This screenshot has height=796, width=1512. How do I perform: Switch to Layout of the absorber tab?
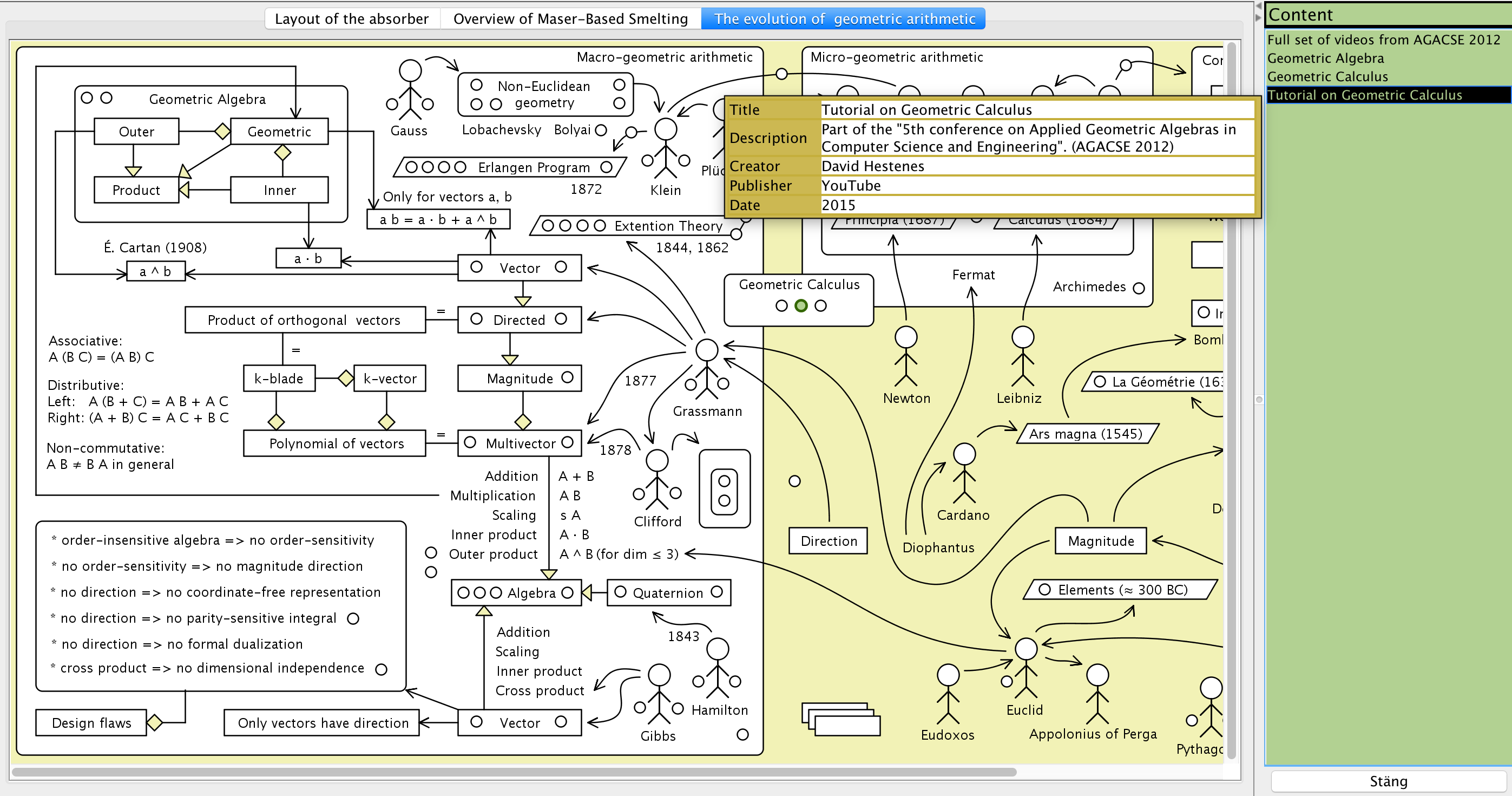(352, 19)
